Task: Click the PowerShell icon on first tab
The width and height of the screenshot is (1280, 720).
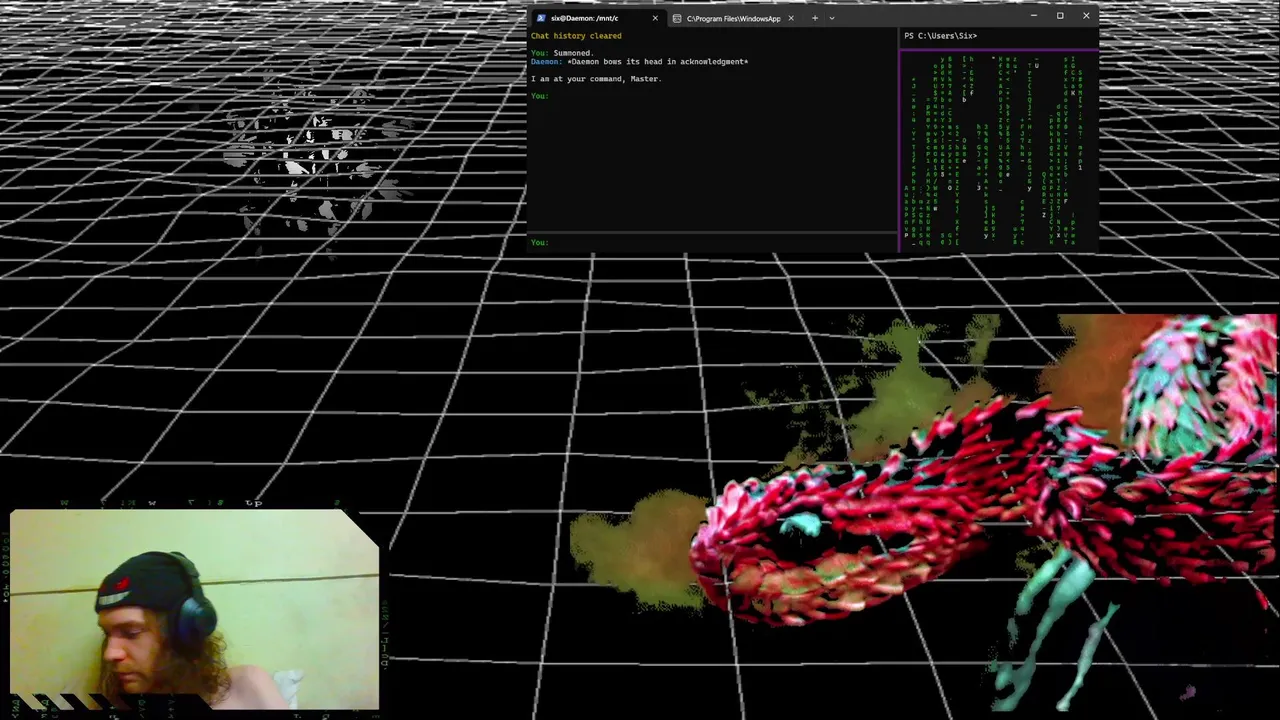Action: pyautogui.click(x=541, y=18)
